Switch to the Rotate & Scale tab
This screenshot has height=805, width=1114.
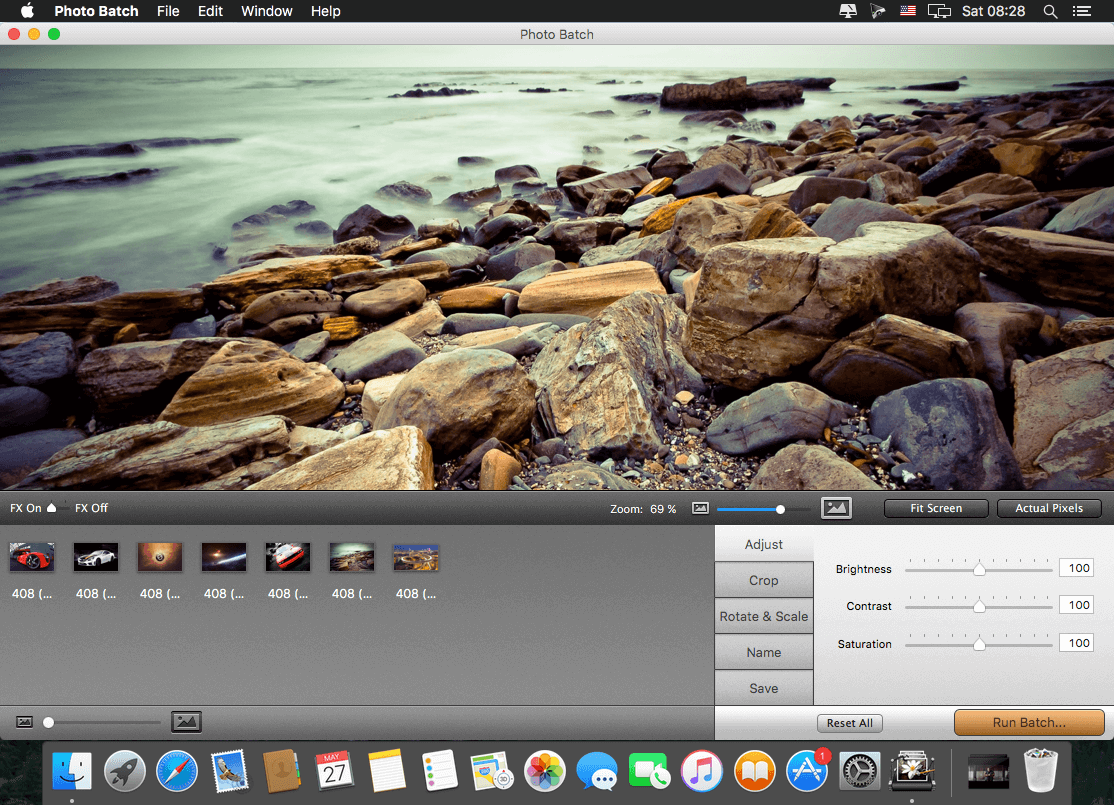764,617
